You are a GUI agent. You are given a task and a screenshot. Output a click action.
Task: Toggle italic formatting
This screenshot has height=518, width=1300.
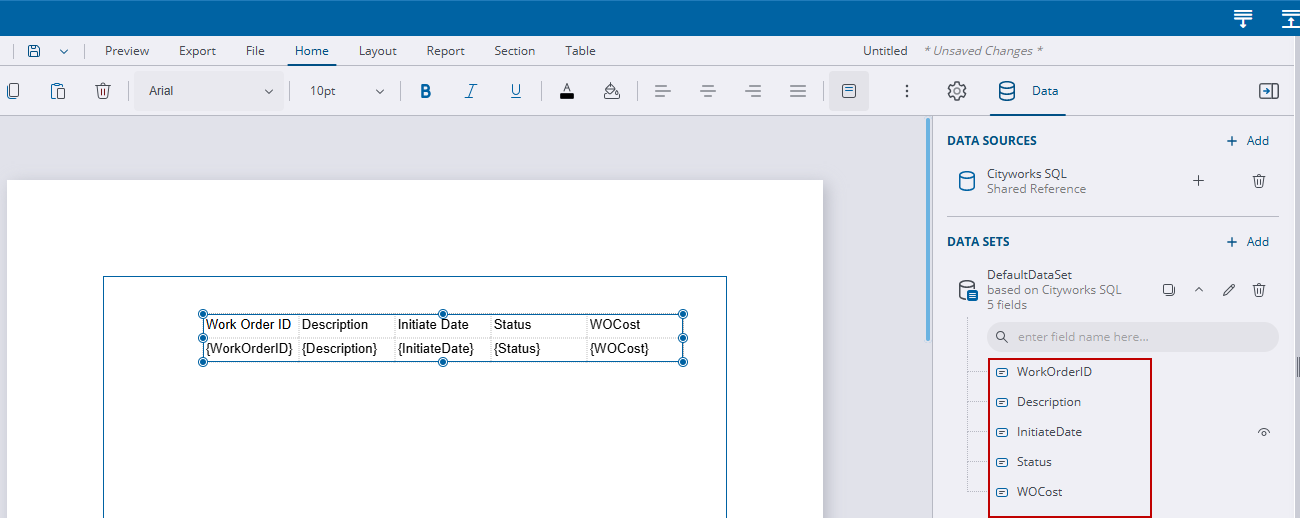click(470, 91)
